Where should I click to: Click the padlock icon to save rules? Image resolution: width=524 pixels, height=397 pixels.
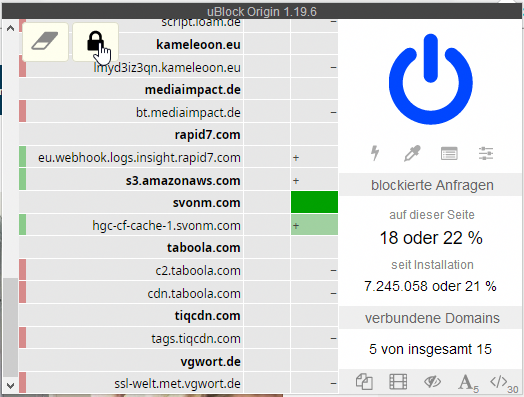(96, 42)
